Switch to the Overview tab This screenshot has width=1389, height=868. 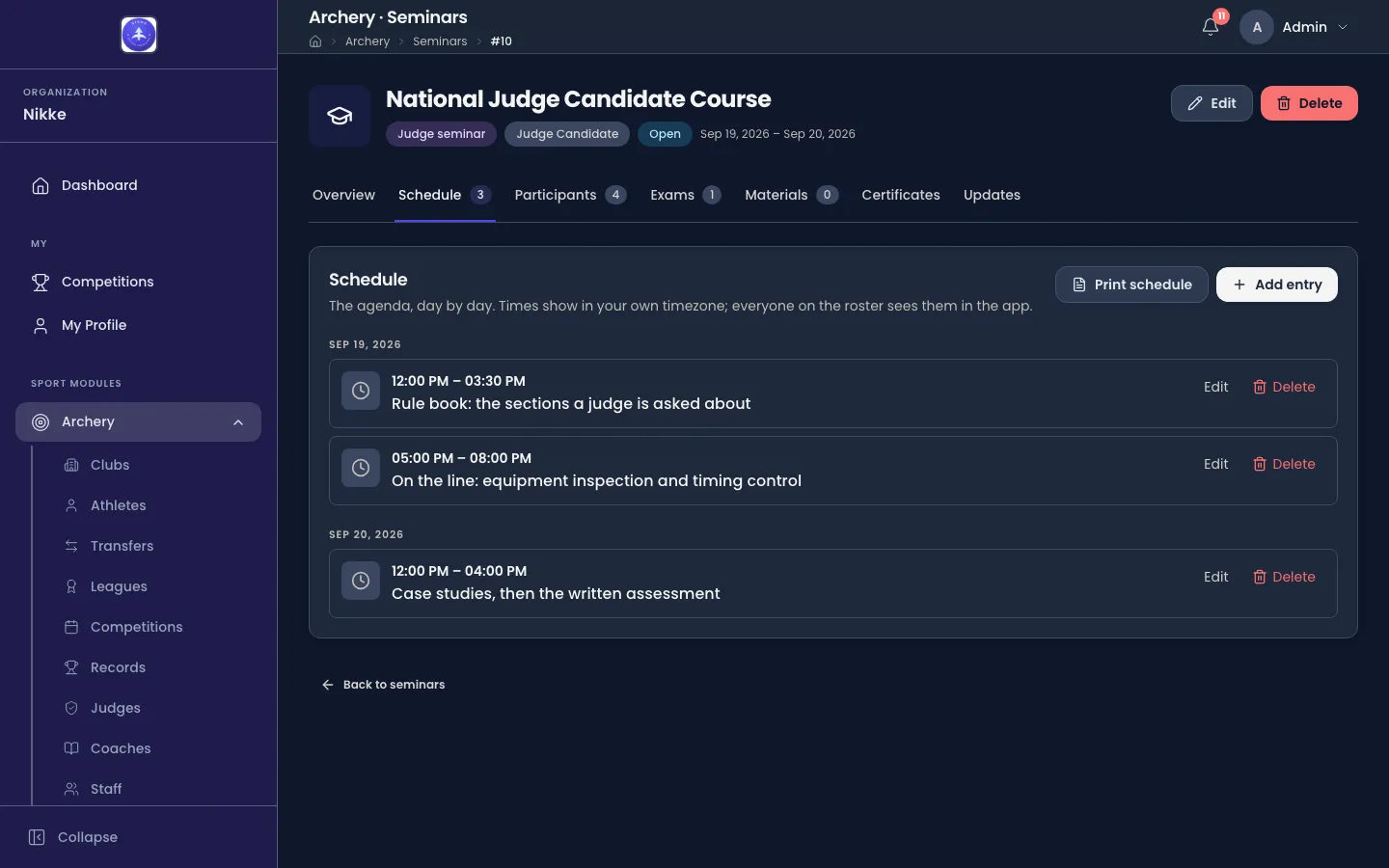pyautogui.click(x=343, y=195)
